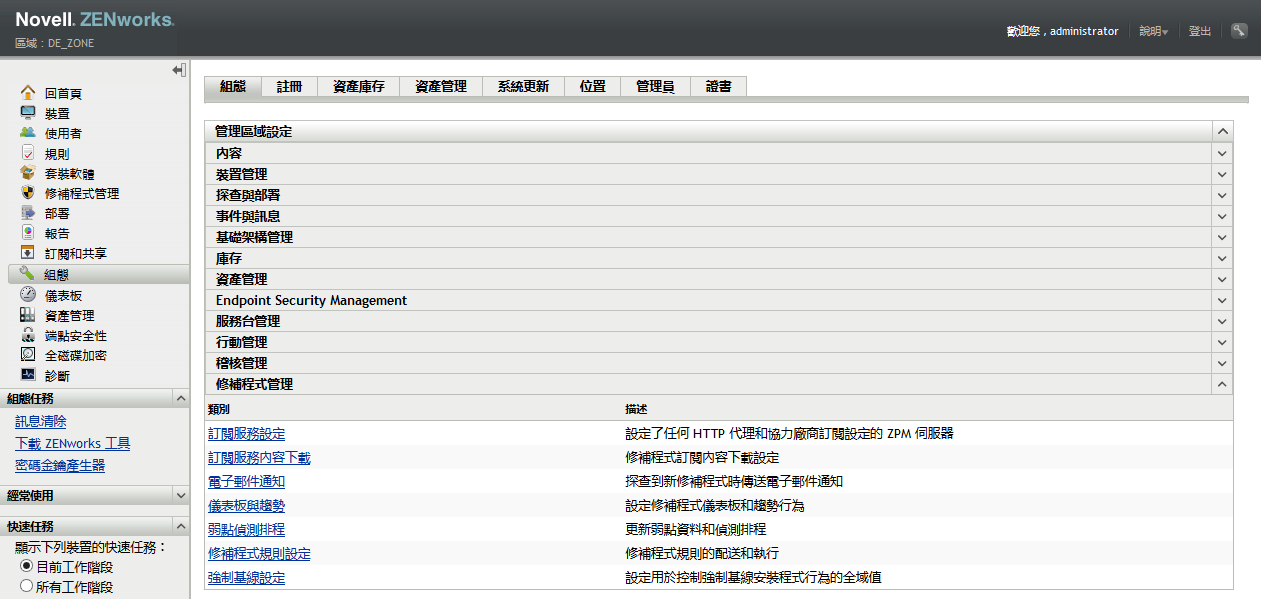Click the 訂閱和共享 icon
This screenshot has height=599, width=1261.
28,253
